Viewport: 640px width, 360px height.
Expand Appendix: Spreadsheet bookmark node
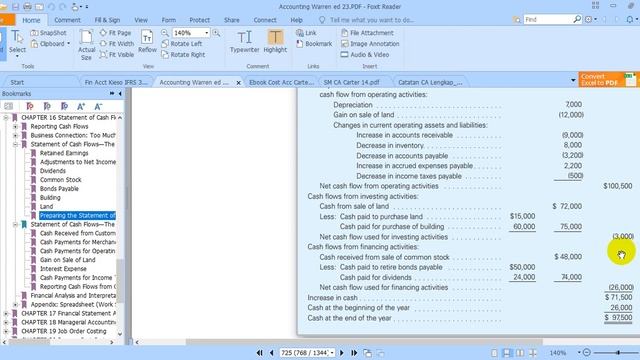(15, 304)
